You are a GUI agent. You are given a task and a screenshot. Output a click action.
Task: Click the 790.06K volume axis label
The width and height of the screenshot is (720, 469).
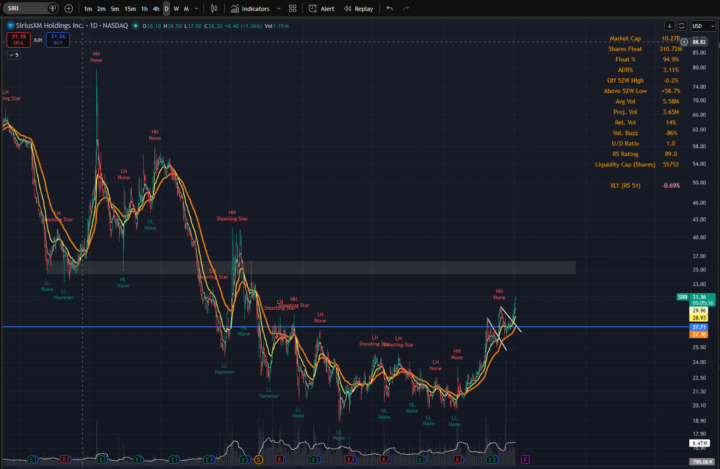coord(702,462)
